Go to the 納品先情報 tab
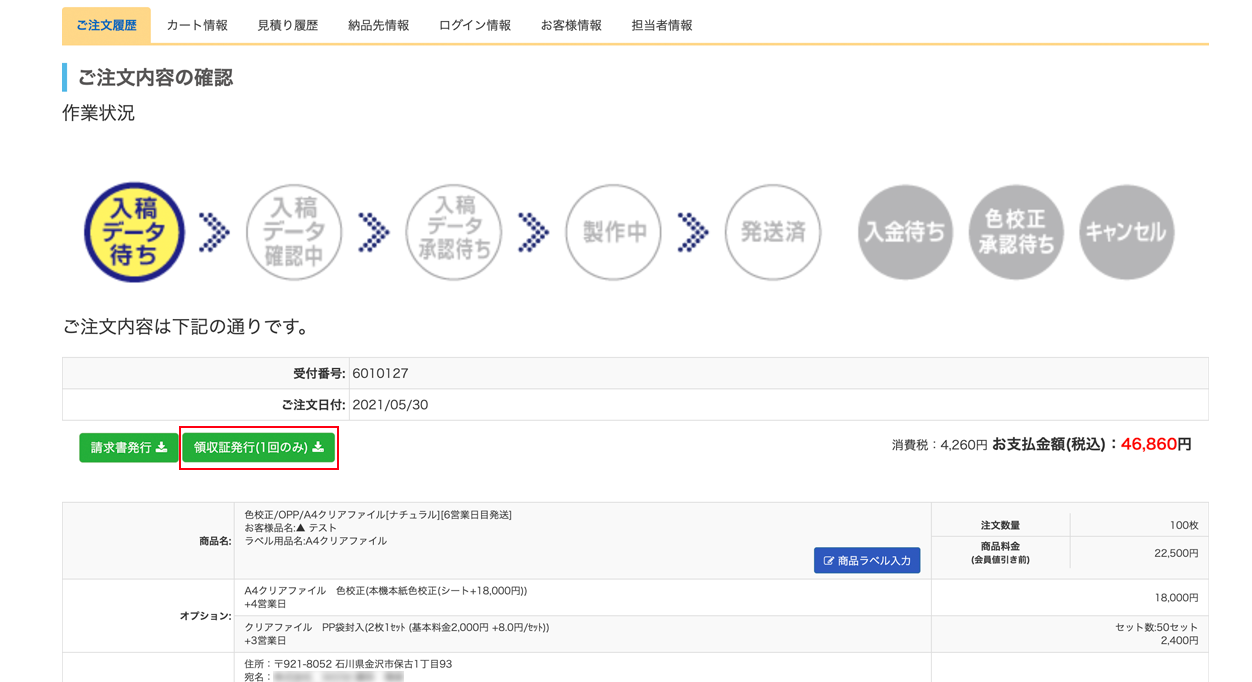The height and width of the screenshot is (682, 1252). 378,25
